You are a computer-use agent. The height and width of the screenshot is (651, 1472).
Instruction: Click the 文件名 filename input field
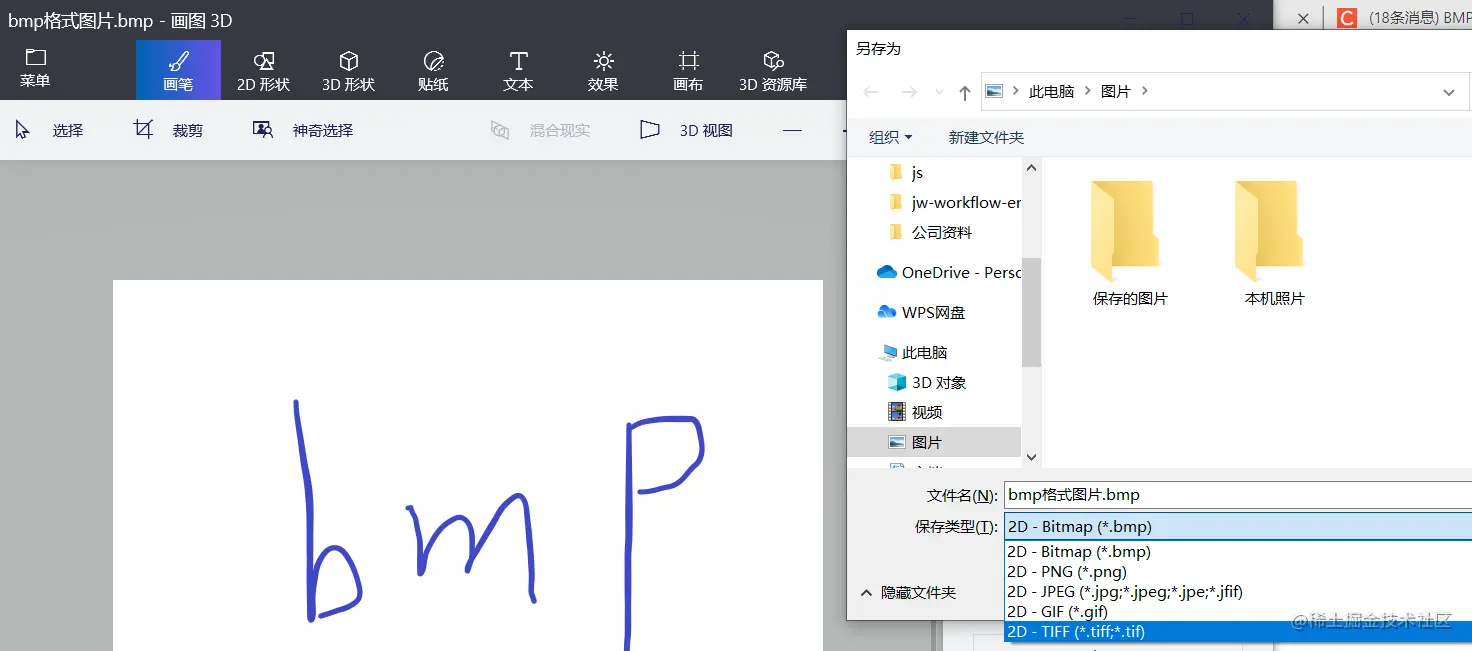(1238, 494)
